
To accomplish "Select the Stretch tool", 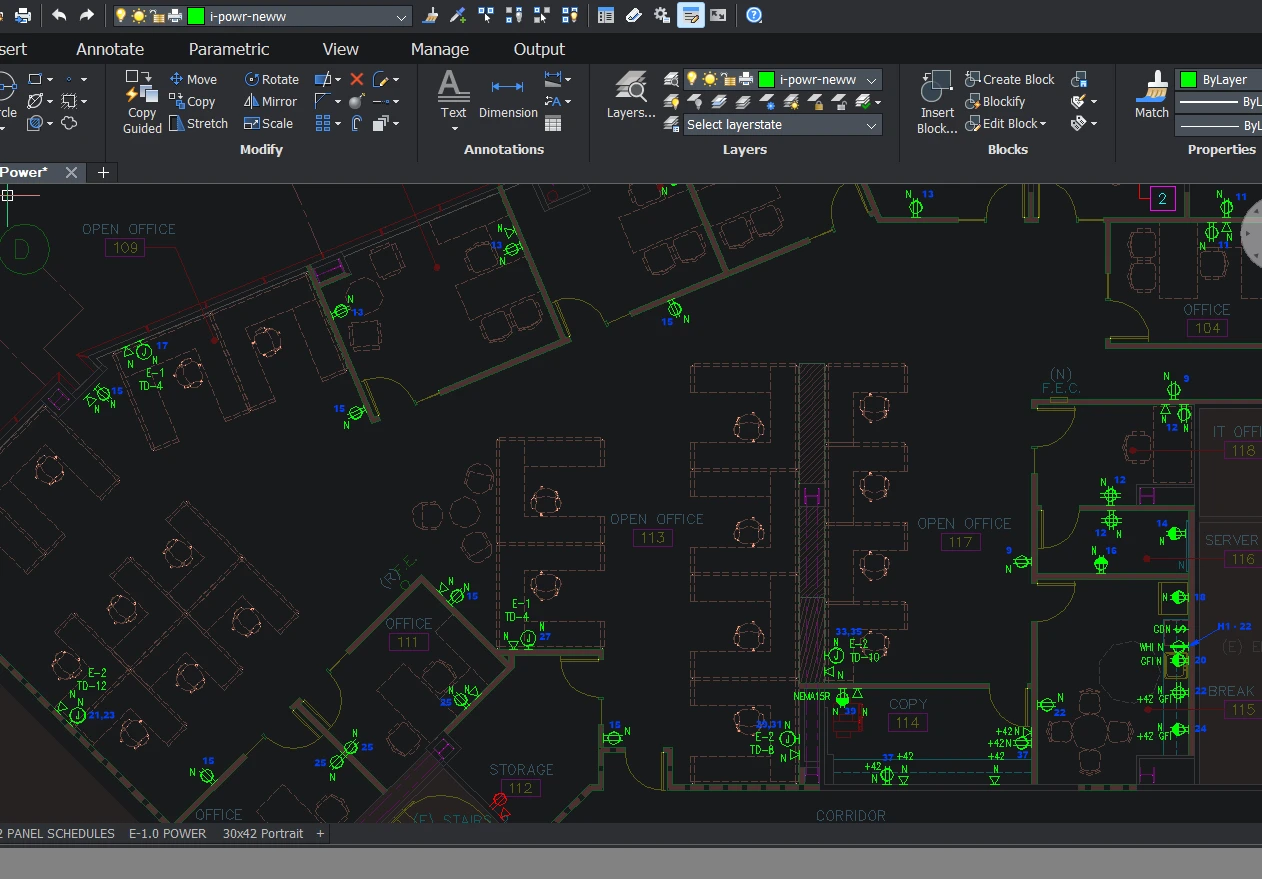I will 198,123.
